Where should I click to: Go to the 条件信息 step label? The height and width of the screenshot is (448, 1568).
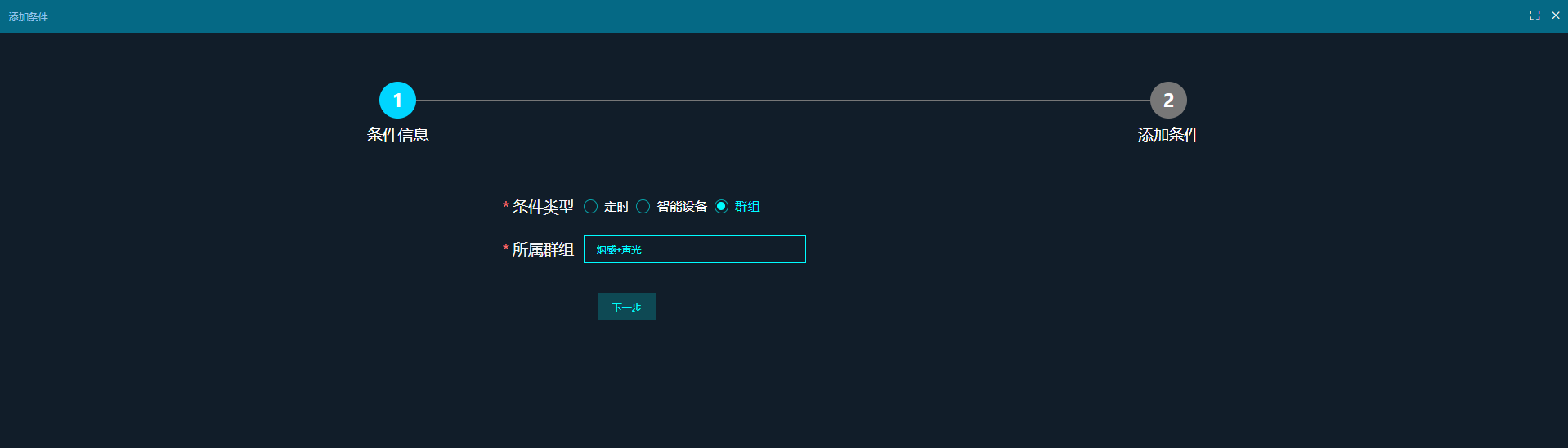point(397,135)
